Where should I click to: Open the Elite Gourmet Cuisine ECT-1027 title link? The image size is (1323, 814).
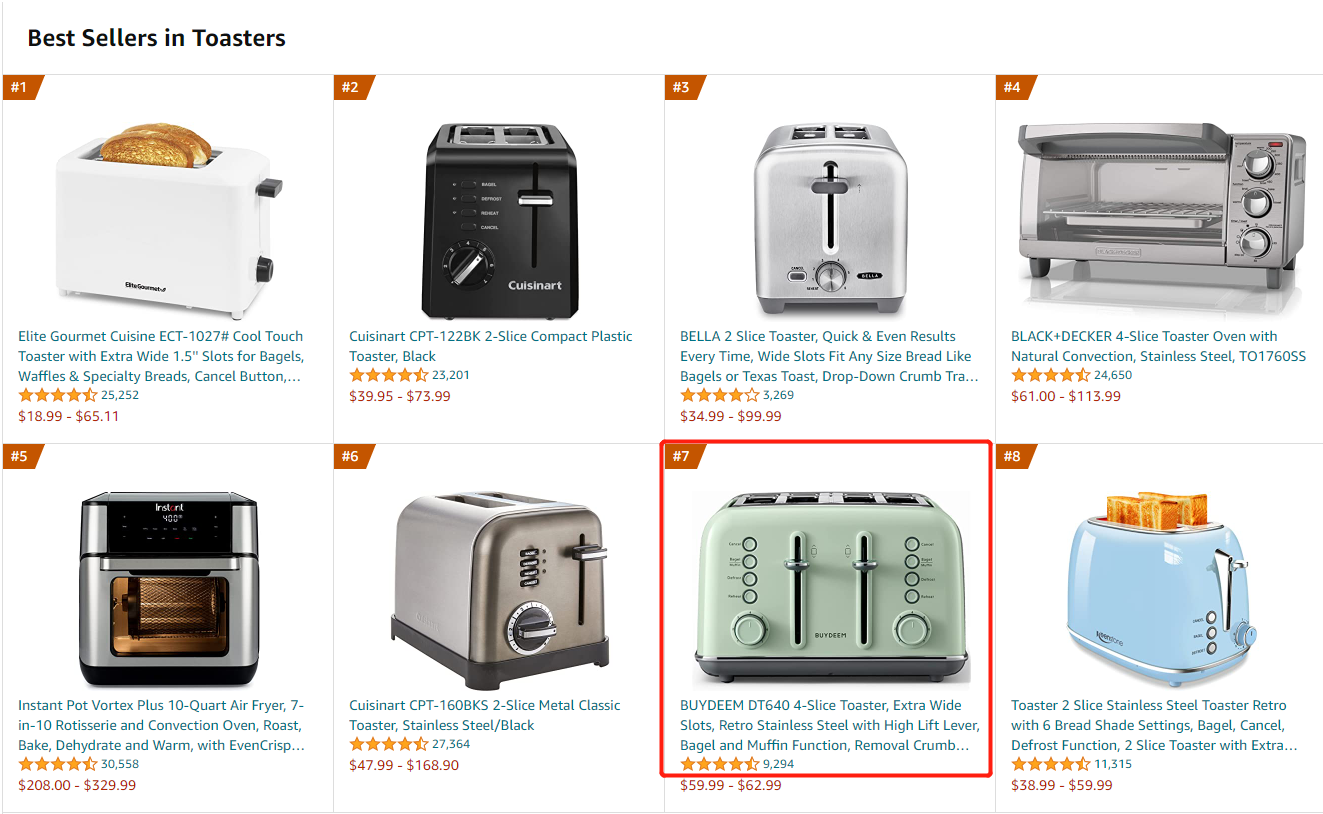point(161,356)
